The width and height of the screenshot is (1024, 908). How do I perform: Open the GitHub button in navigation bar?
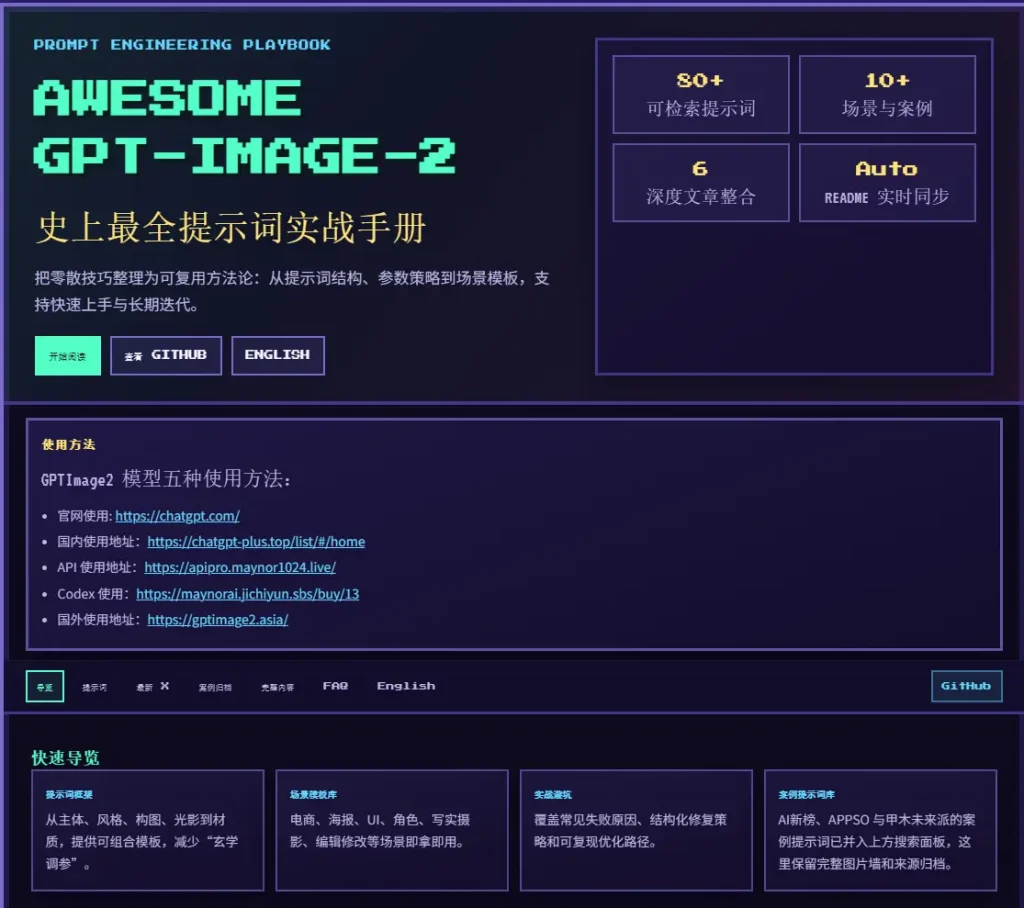pos(967,686)
